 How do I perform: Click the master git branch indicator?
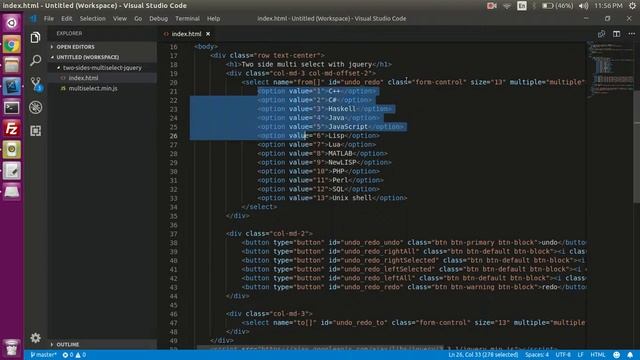click(x=43, y=355)
